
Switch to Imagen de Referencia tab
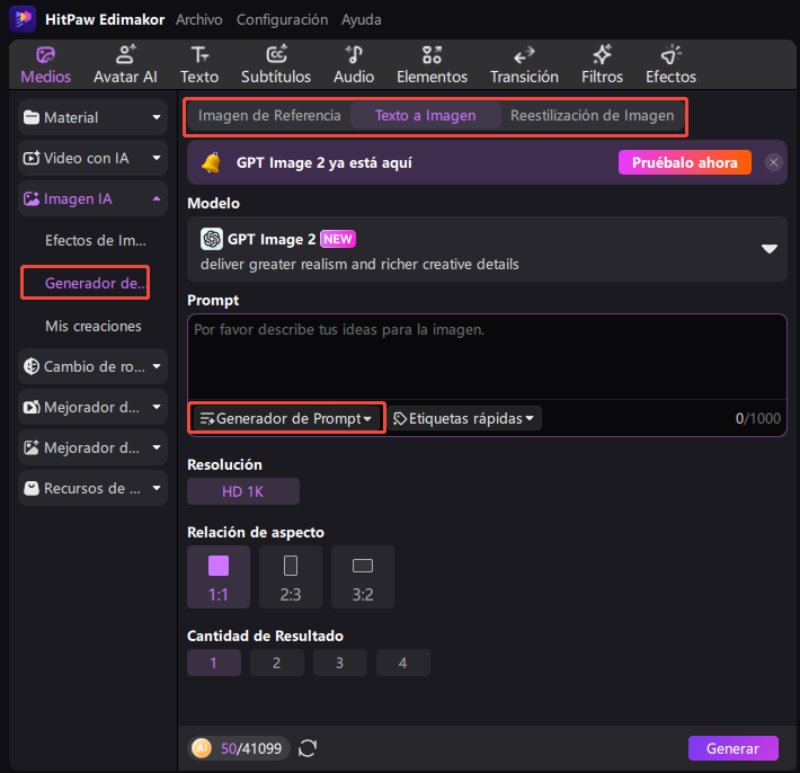[269, 116]
